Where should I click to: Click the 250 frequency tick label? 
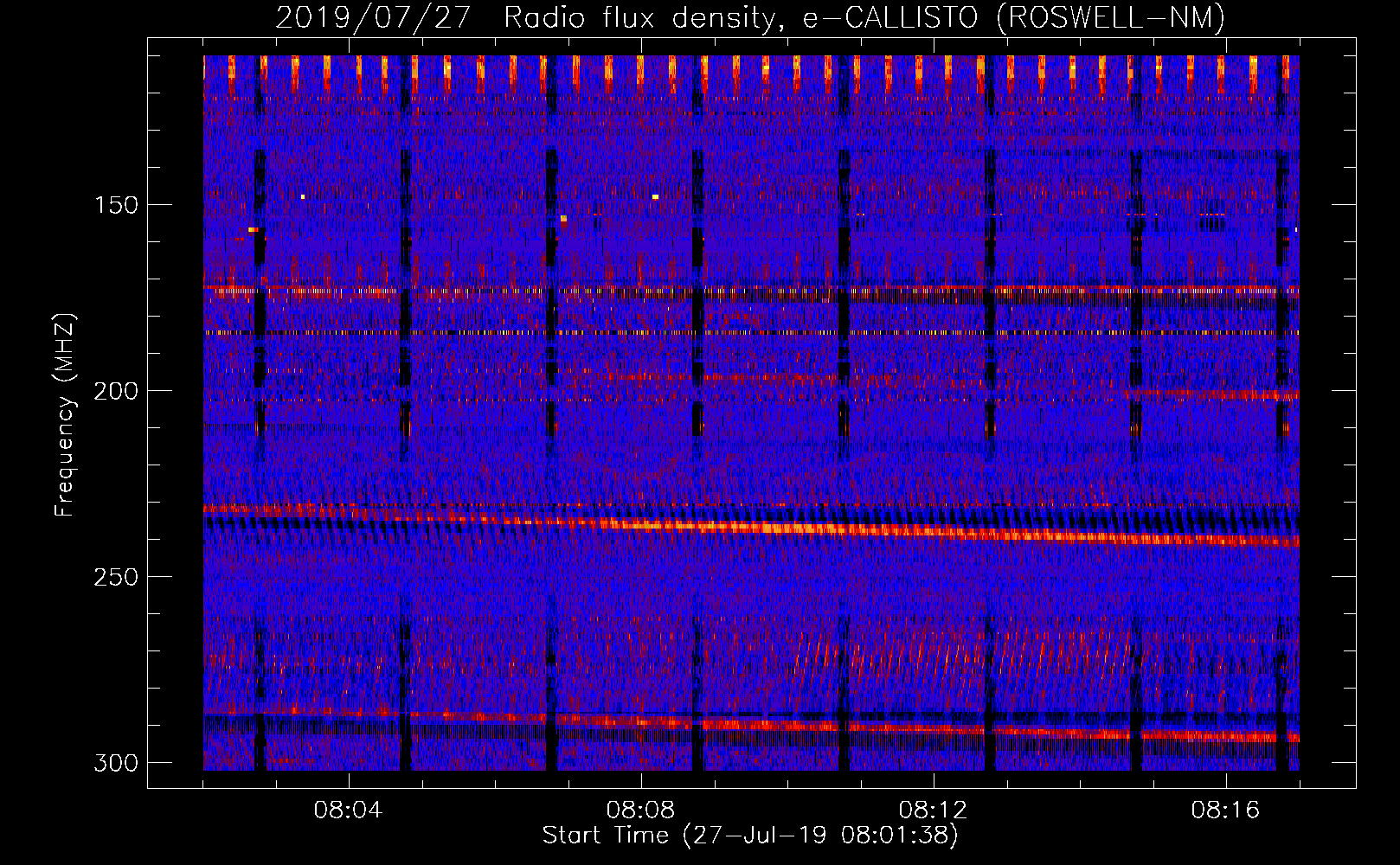pyautogui.click(x=116, y=577)
